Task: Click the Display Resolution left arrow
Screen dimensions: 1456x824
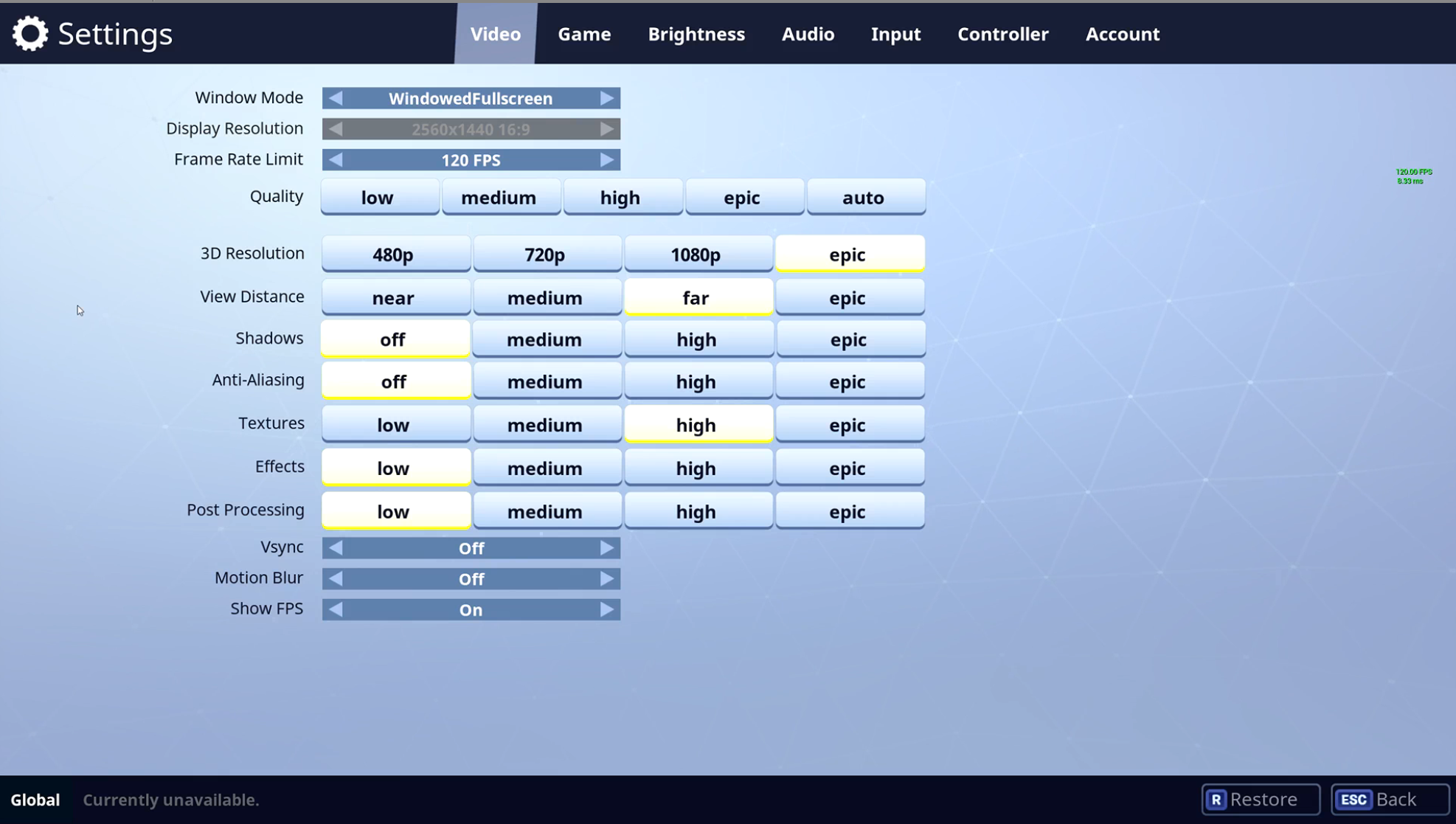Action: click(x=336, y=128)
